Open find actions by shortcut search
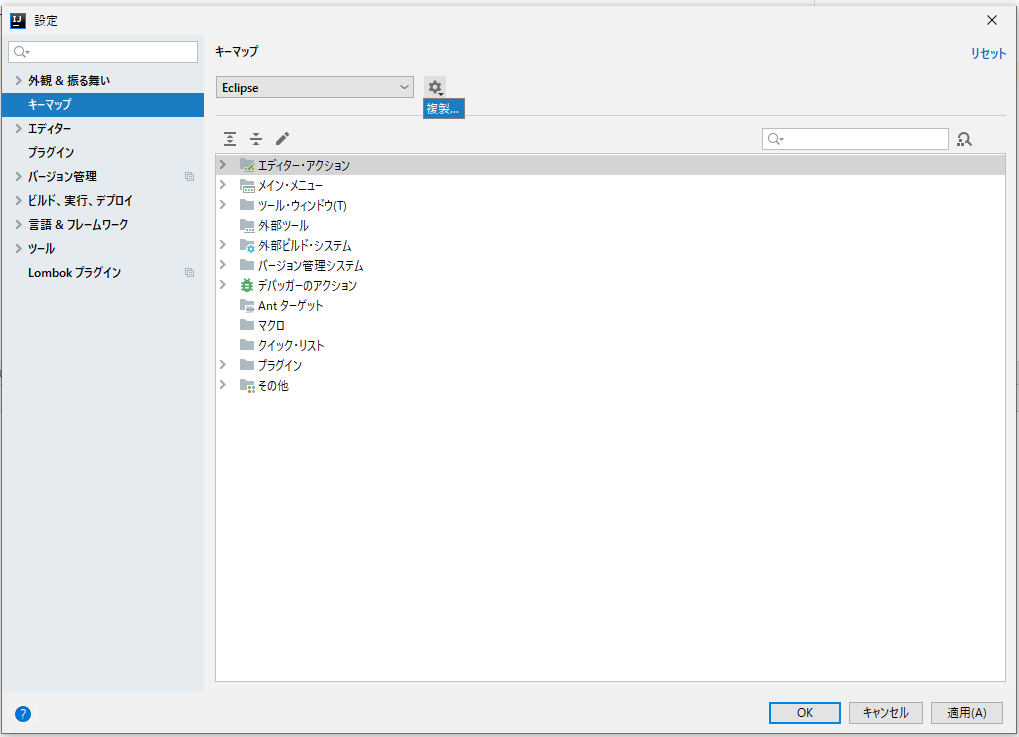Screen dimensions: 1019x737 click(x=963, y=138)
